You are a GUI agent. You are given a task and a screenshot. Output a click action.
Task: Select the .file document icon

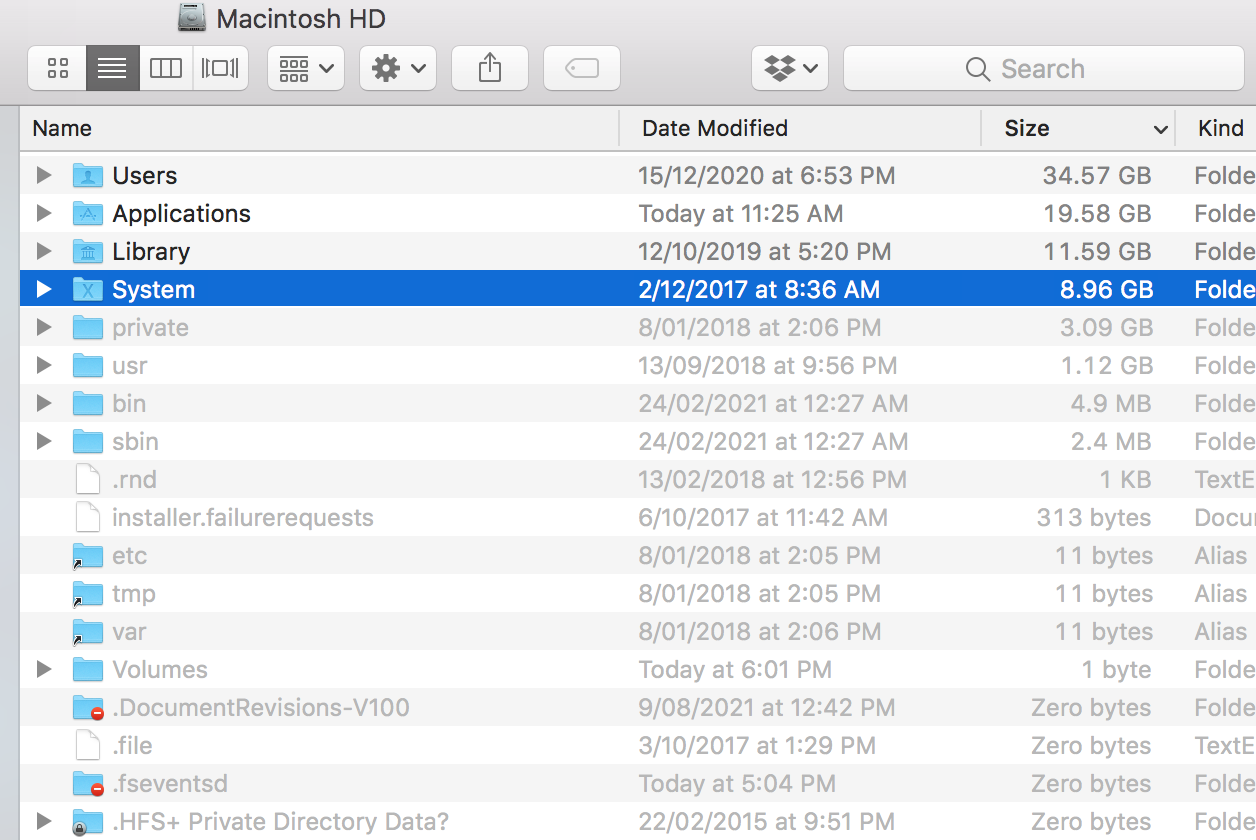(88, 746)
